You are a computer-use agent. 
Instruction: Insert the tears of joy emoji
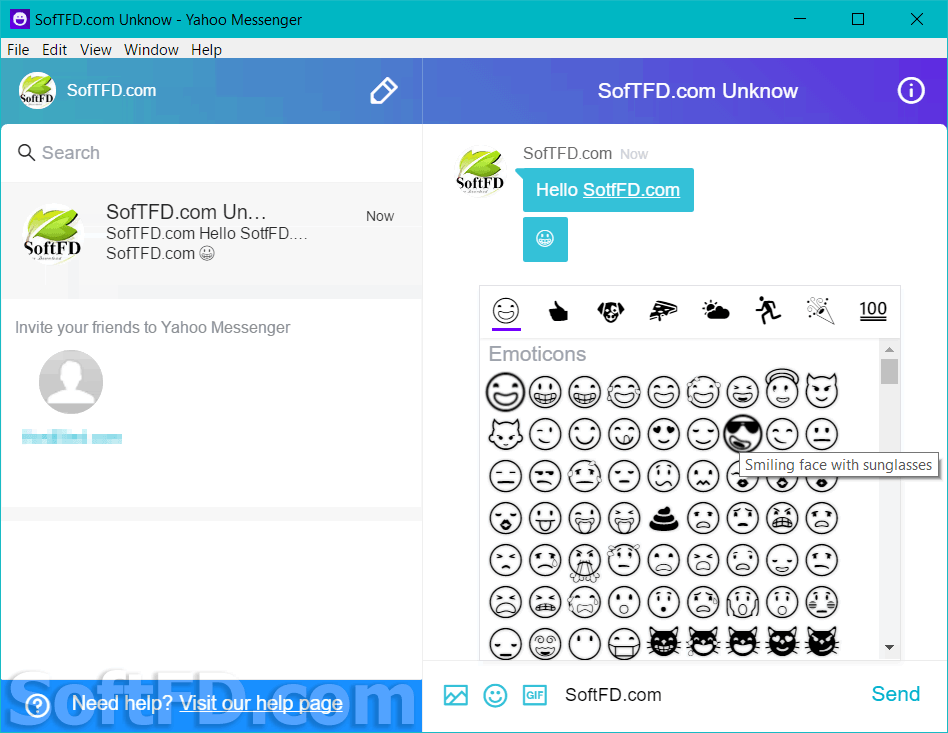coord(623,392)
